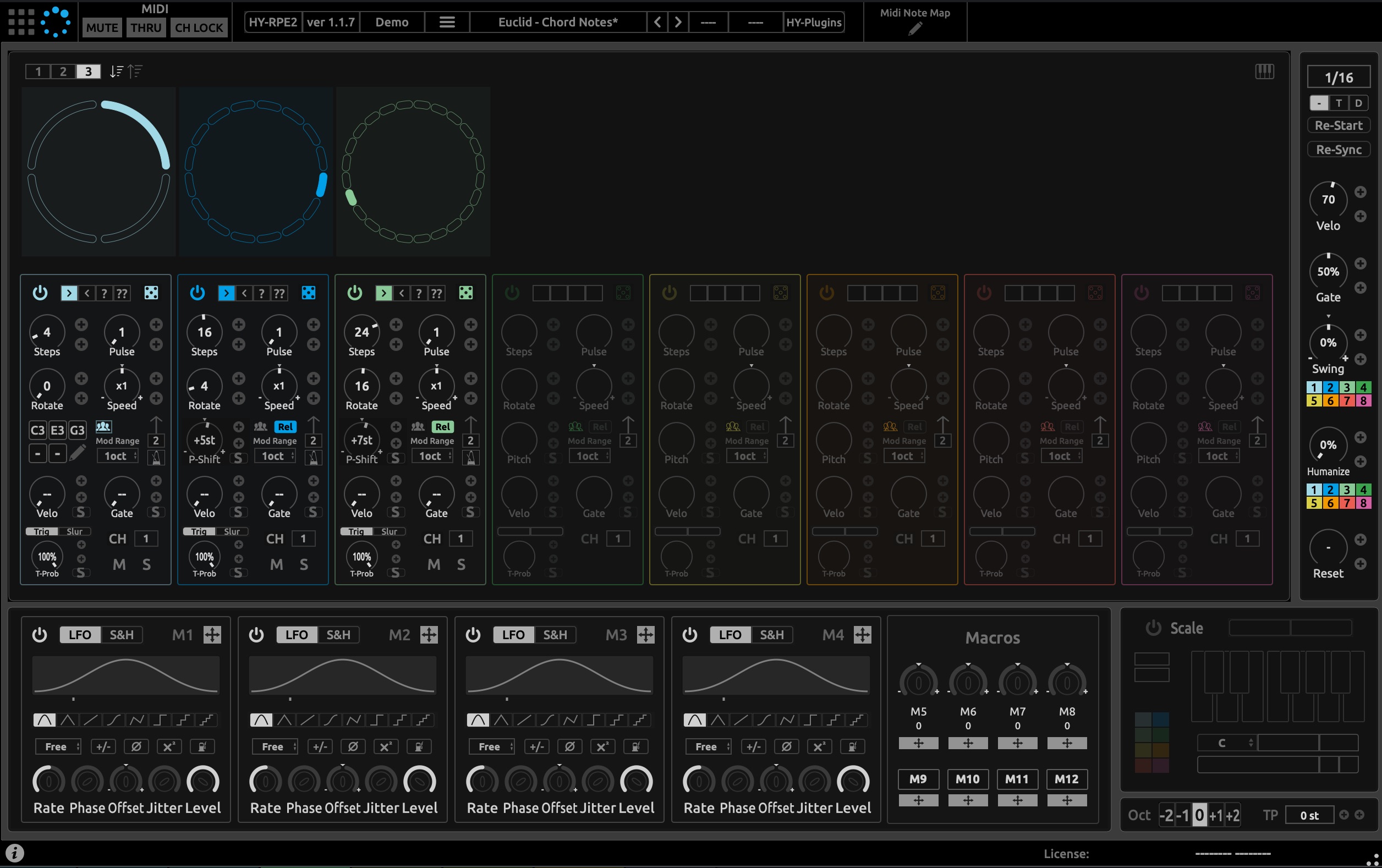The image size is (1382, 868).
Task: Select the sine waveform shape in M2 LFO
Action: (x=261, y=720)
